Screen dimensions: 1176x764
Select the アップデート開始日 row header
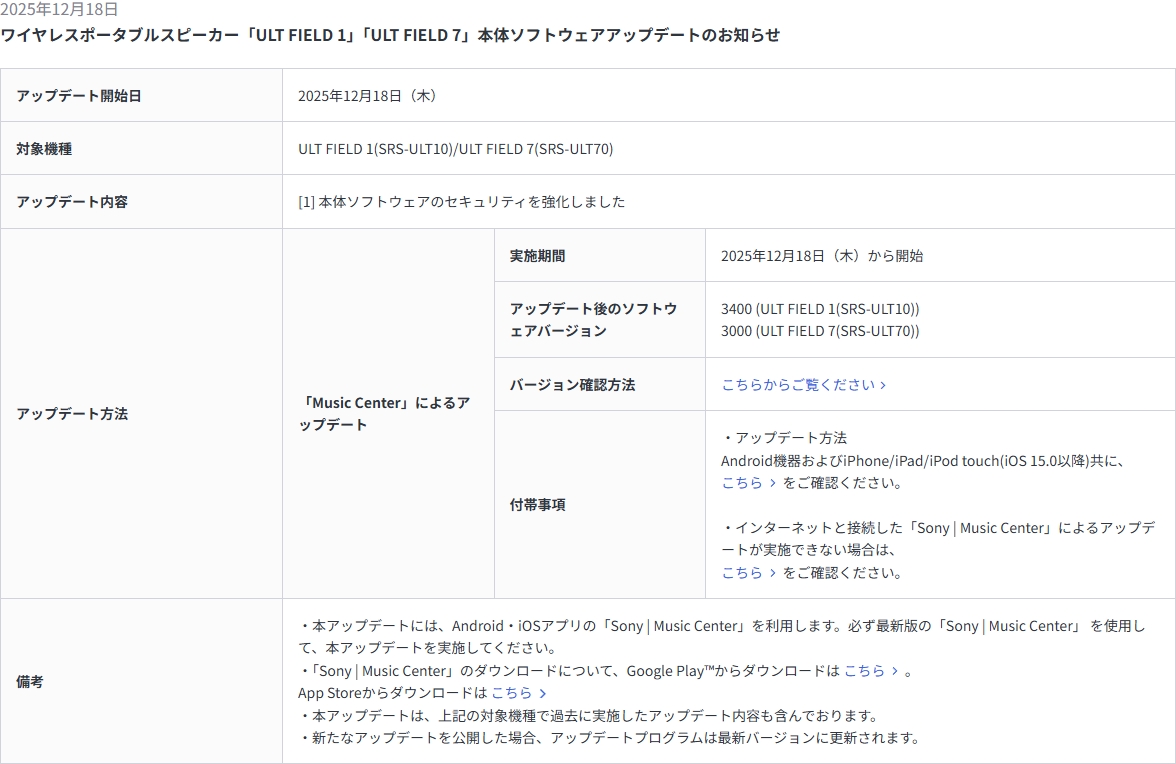point(79,96)
